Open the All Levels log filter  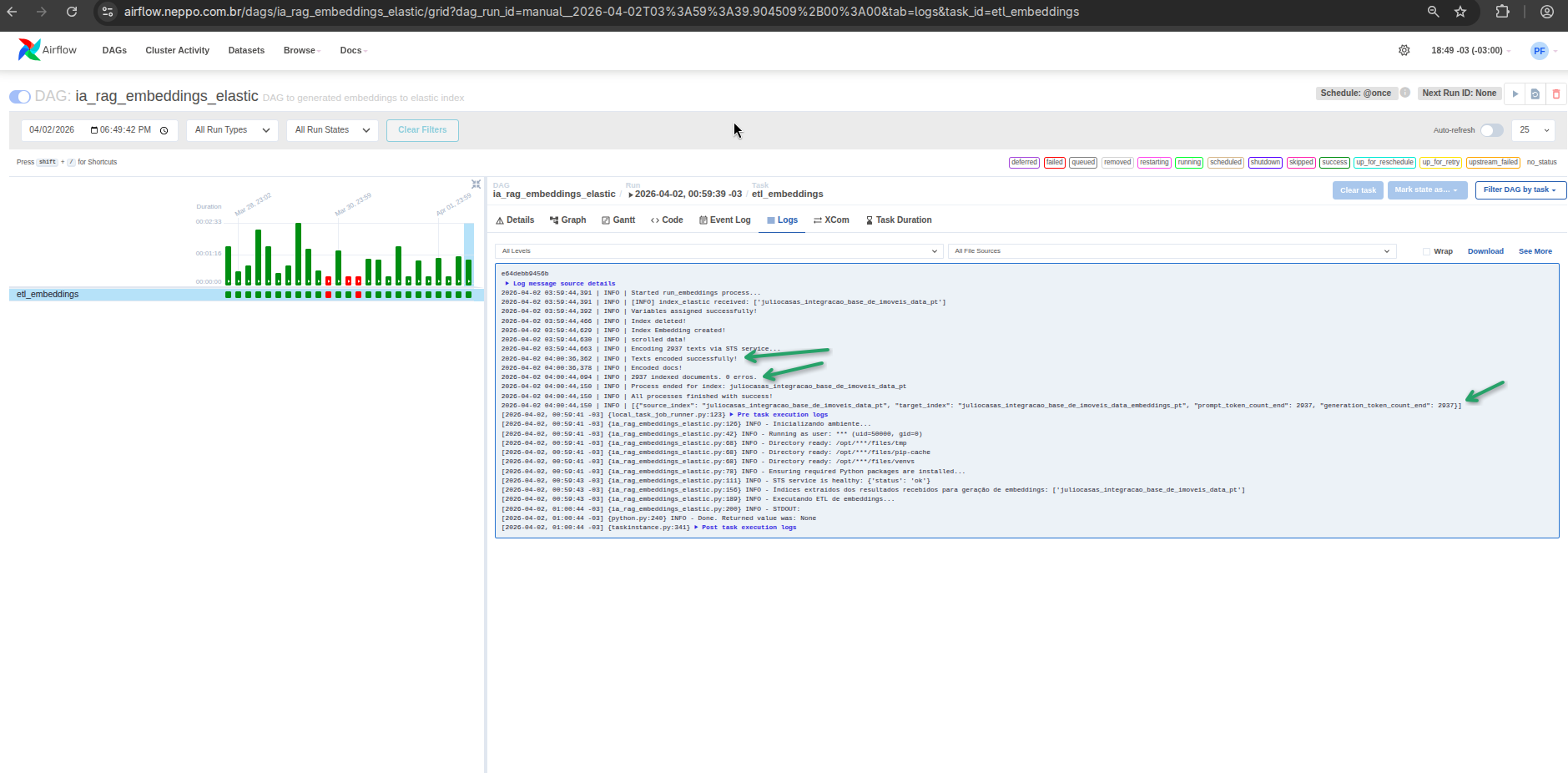[x=719, y=251]
